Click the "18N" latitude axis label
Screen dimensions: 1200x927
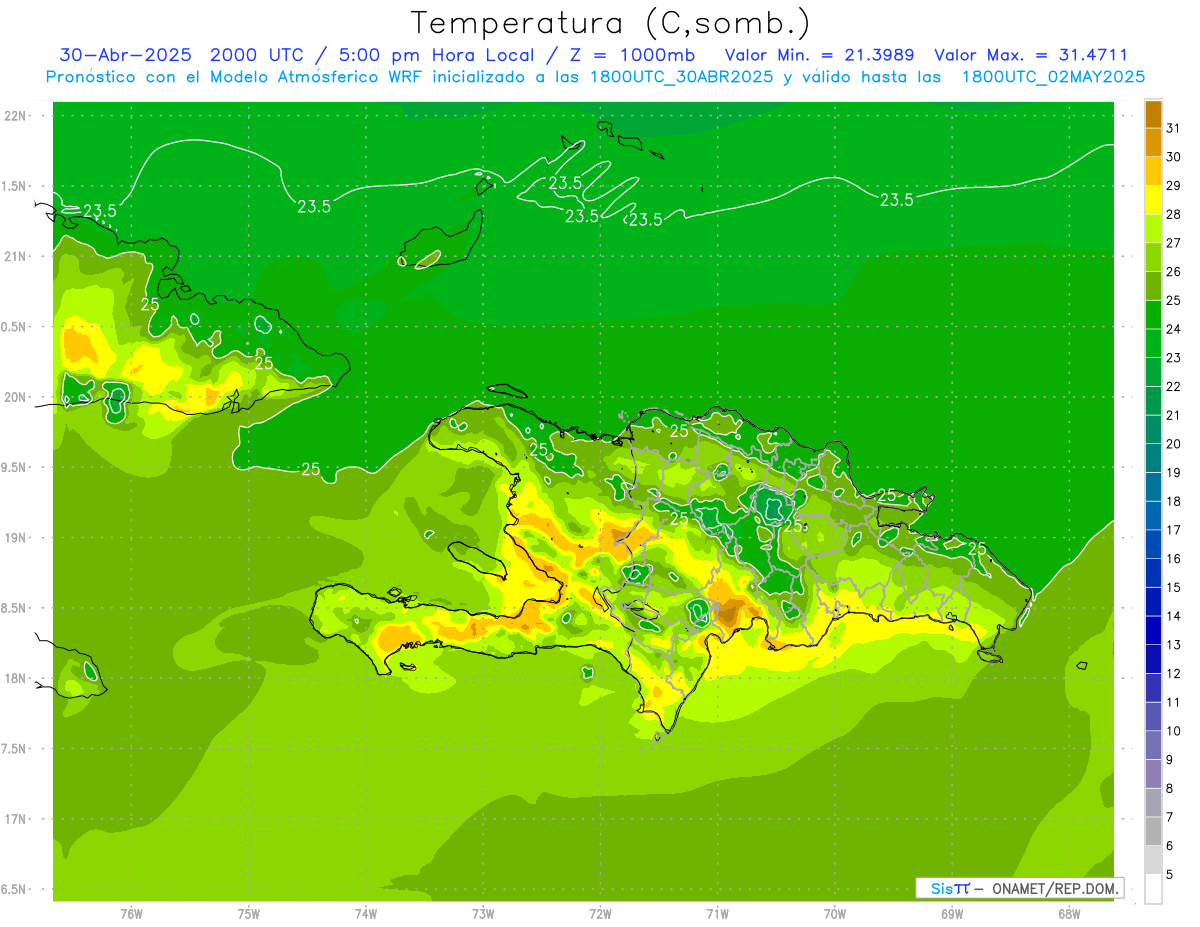point(17,678)
